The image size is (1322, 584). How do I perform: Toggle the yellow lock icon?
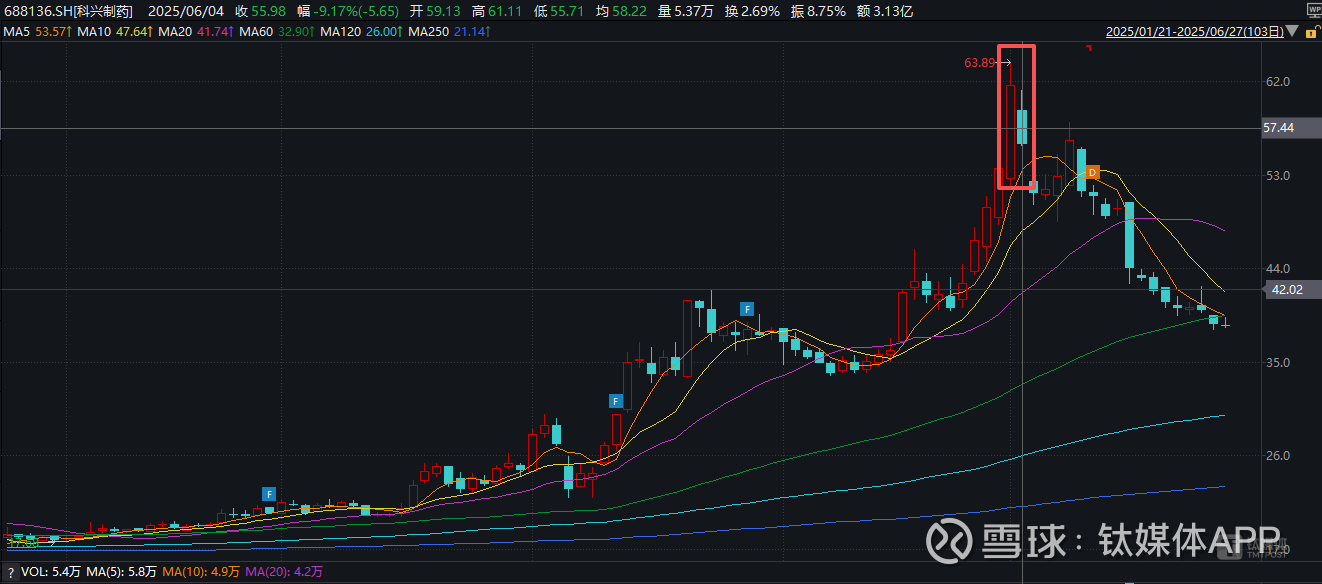[1312, 32]
